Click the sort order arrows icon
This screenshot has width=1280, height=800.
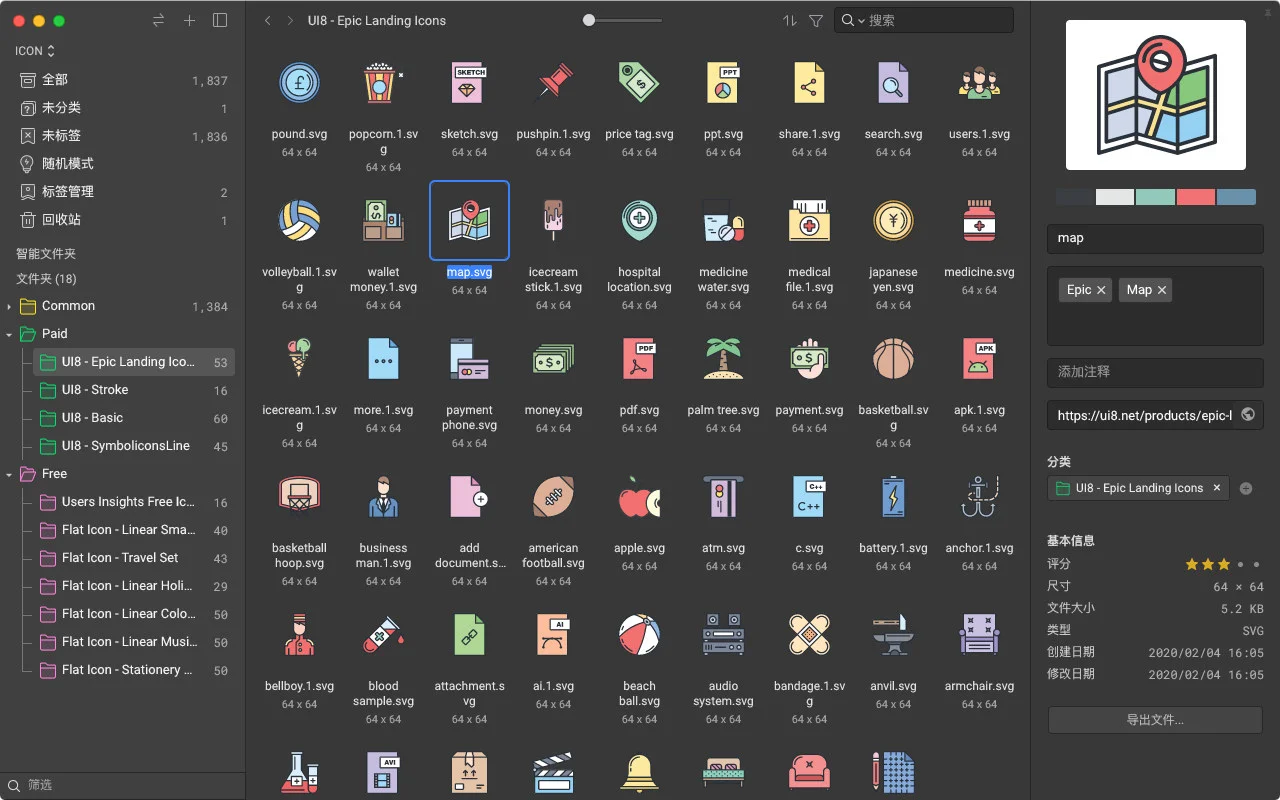coord(790,20)
